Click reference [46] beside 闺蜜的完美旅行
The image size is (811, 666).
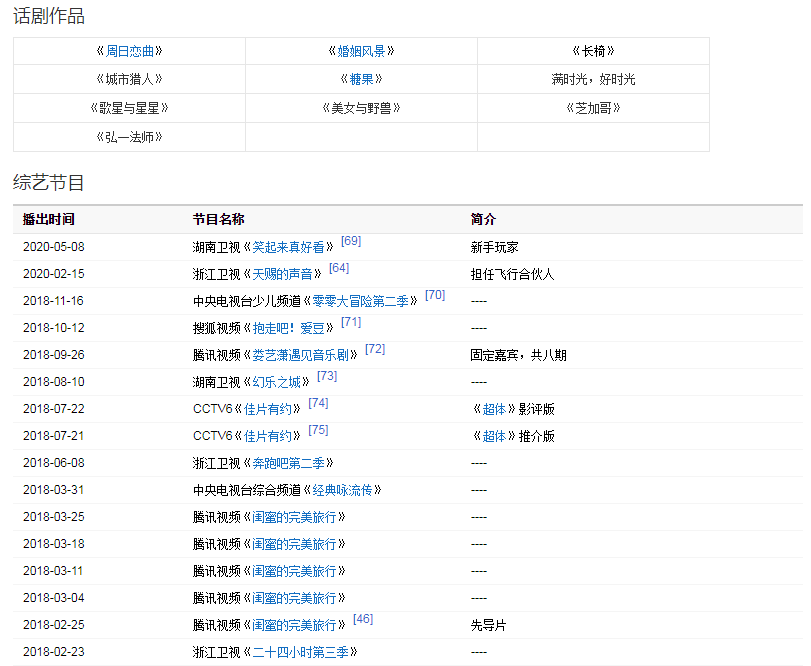[x=363, y=619]
